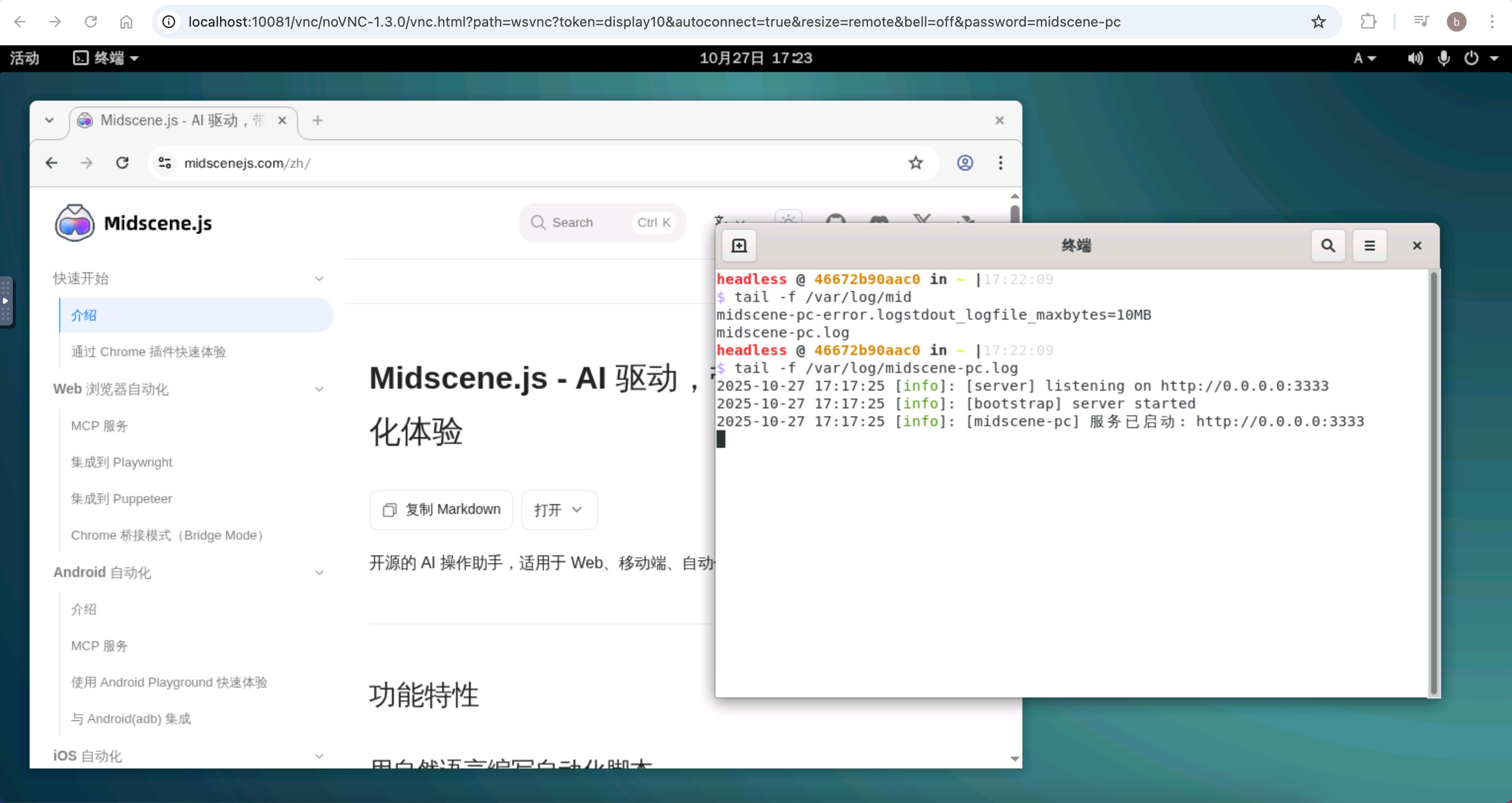Click the terminal new tab icon
The image size is (1512, 803).
click(739, 245)
